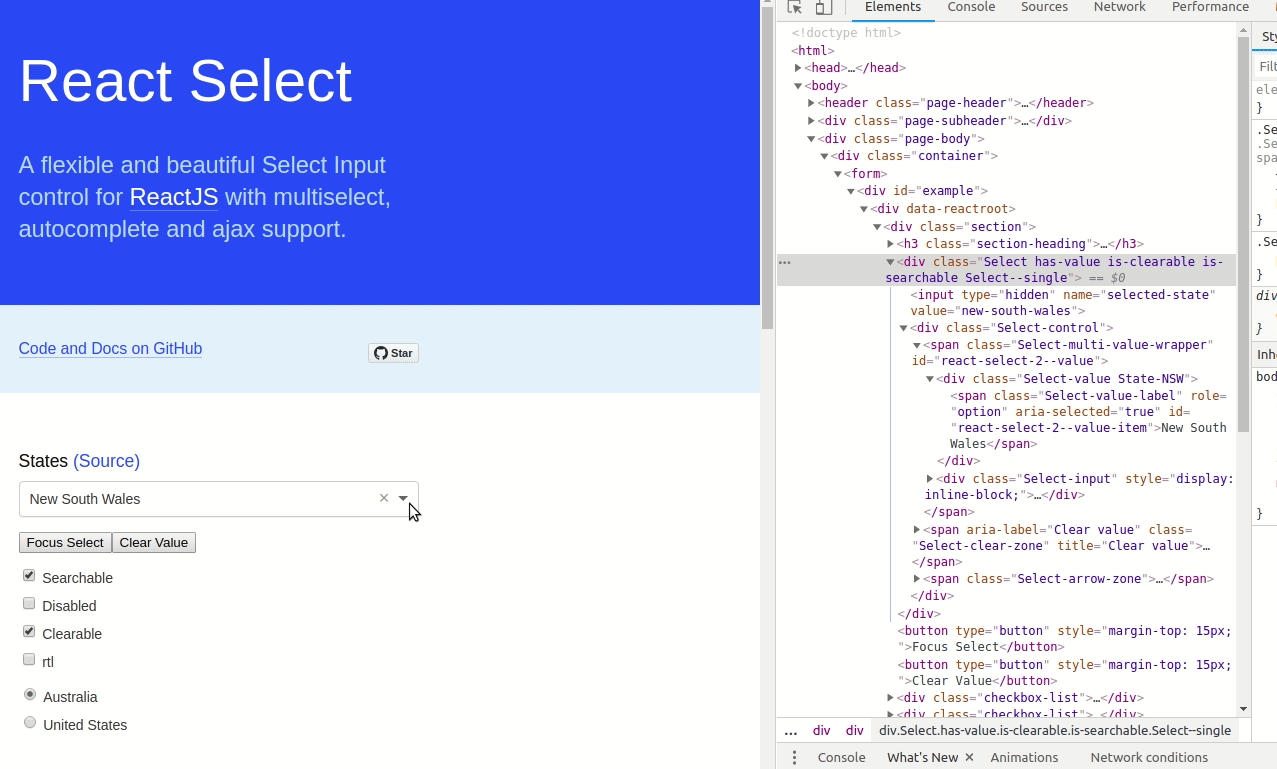This screenshot has width=1277, height=769.
Task: Open the DevTools drawer three-dot menu
Action: 795,757
